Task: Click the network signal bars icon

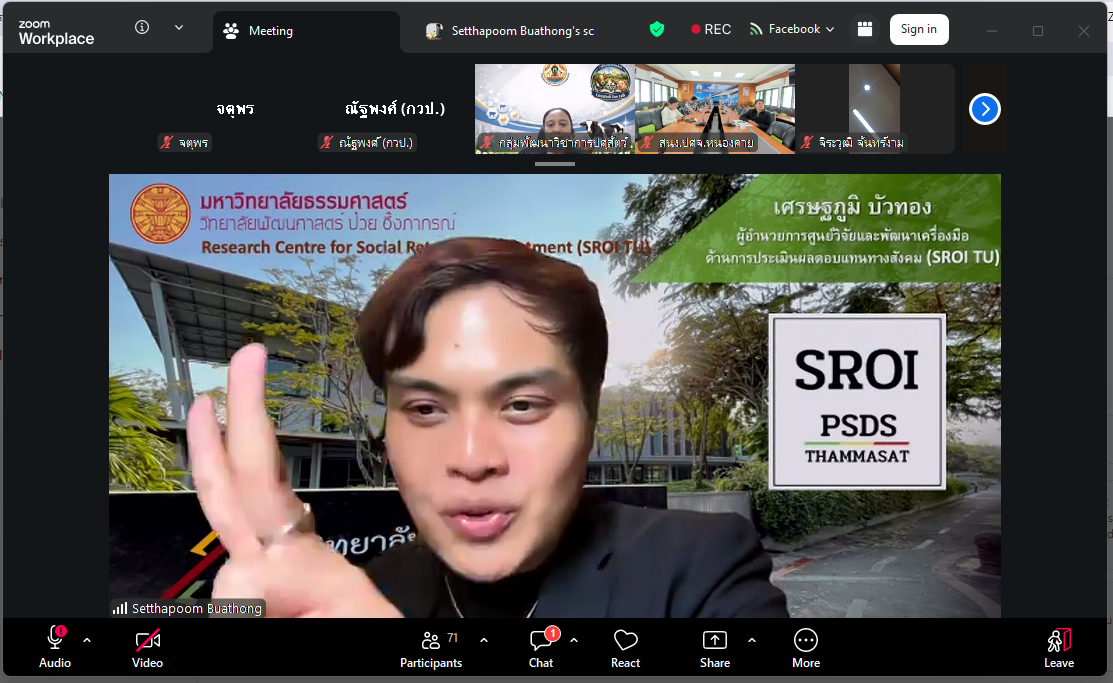Action: click(x=120, y=608)
